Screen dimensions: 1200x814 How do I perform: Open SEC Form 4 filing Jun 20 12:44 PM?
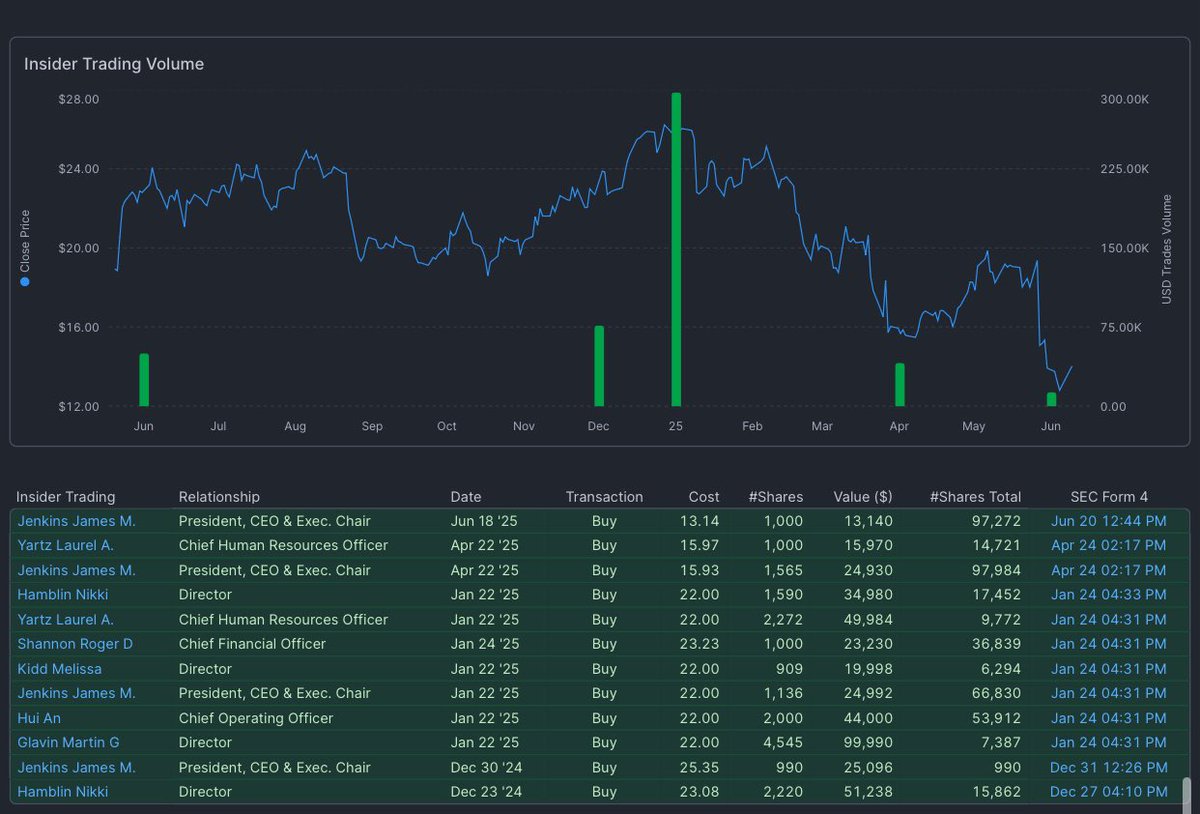point(1108,521)
